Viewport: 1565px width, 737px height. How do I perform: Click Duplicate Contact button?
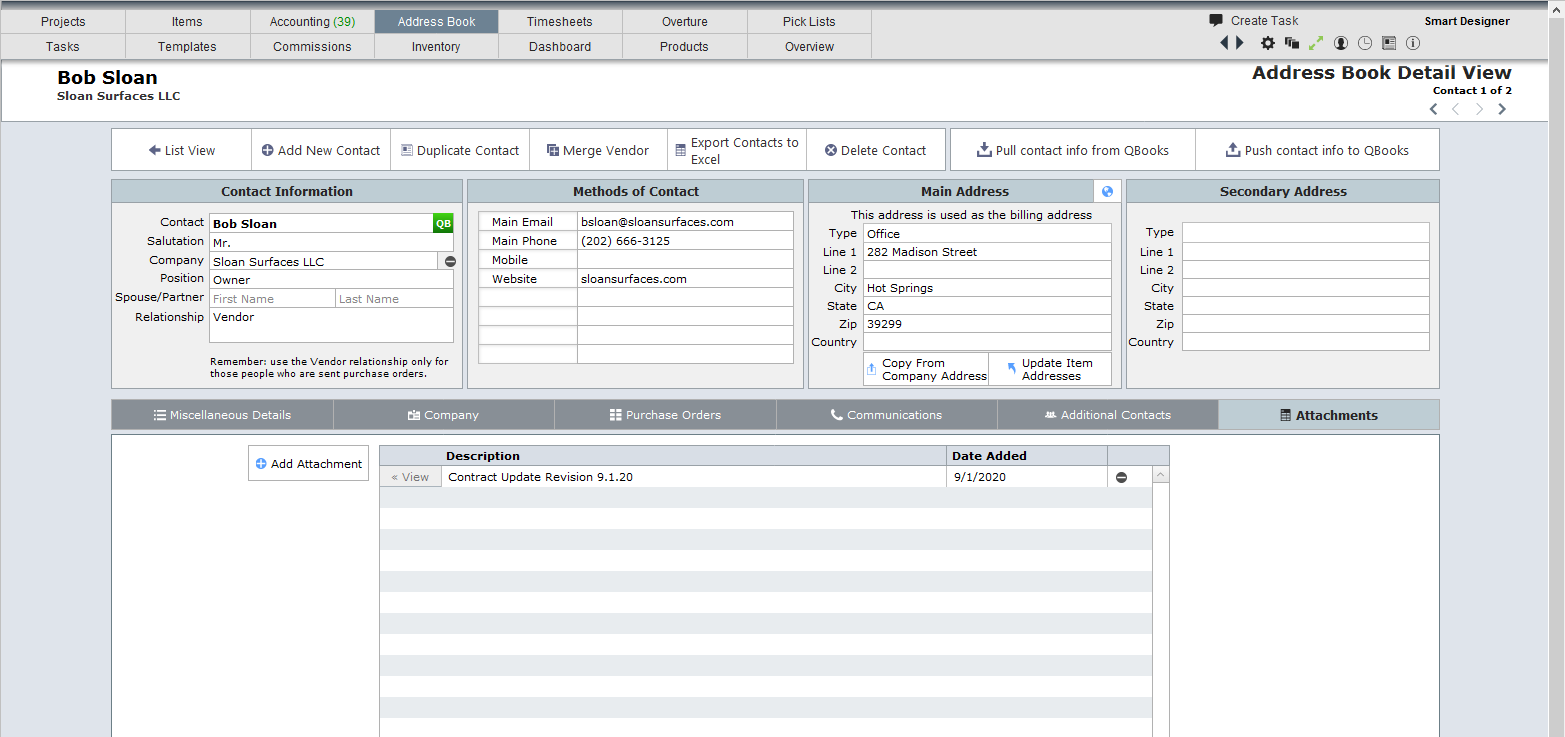pyautogui.click(x=460, y=150)
